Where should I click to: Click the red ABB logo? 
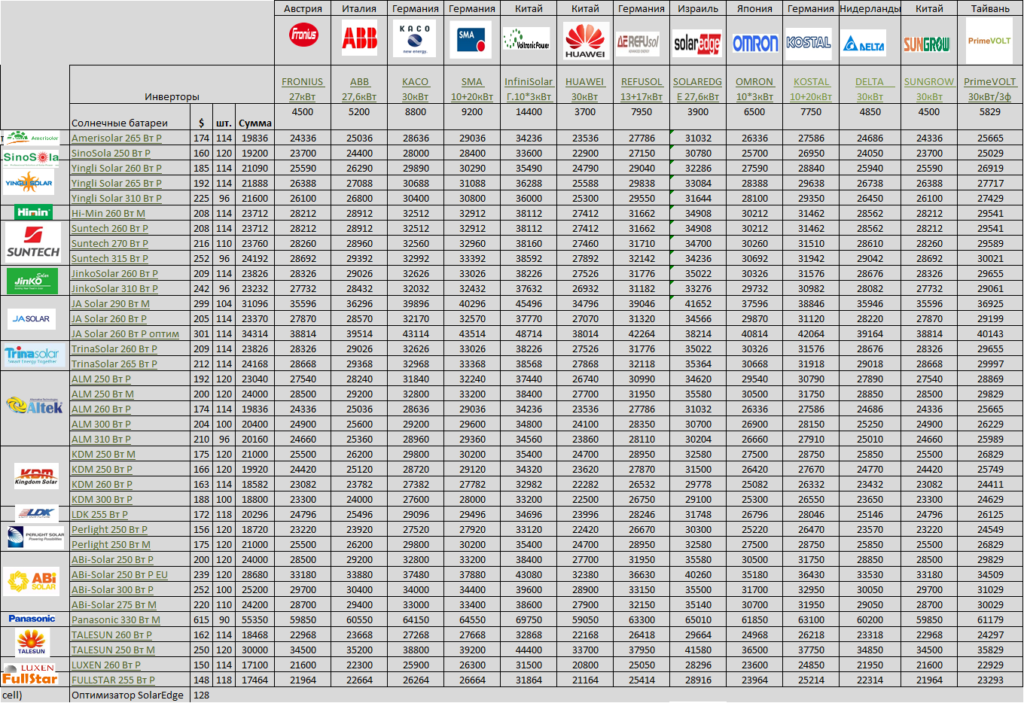[x=360, y=39]
